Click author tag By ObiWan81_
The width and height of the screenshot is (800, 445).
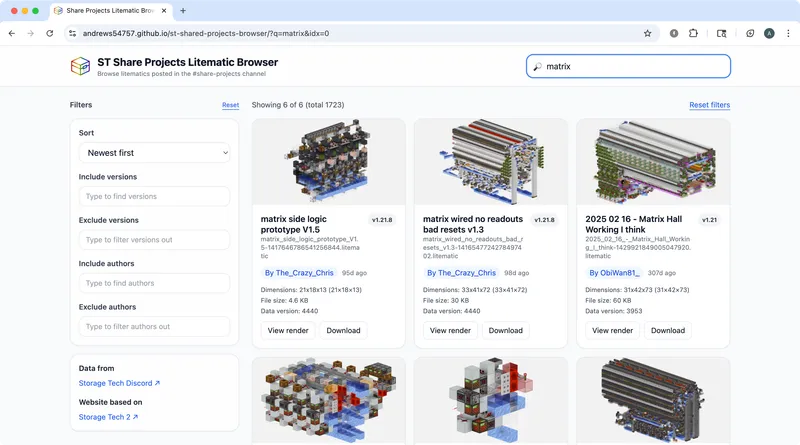614,273
